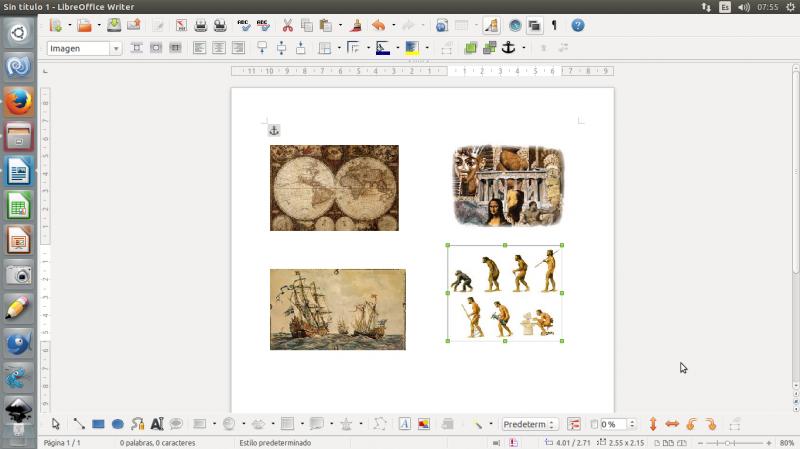Click 'Estilo predeterminado' page style
Screen dimensions: 800x449
point(275,443)
